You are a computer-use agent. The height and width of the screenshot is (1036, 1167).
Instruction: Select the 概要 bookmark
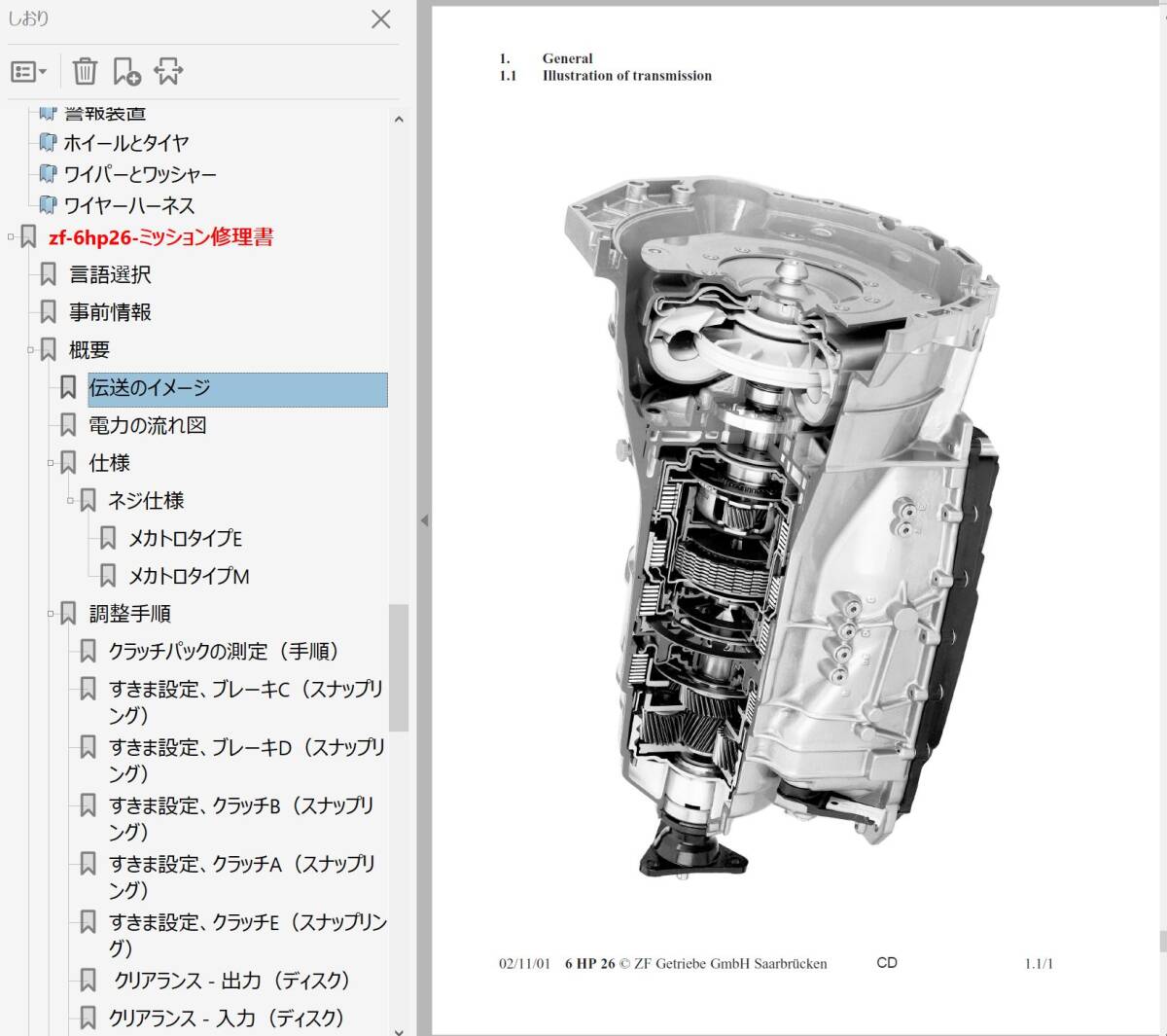point(89,350)
